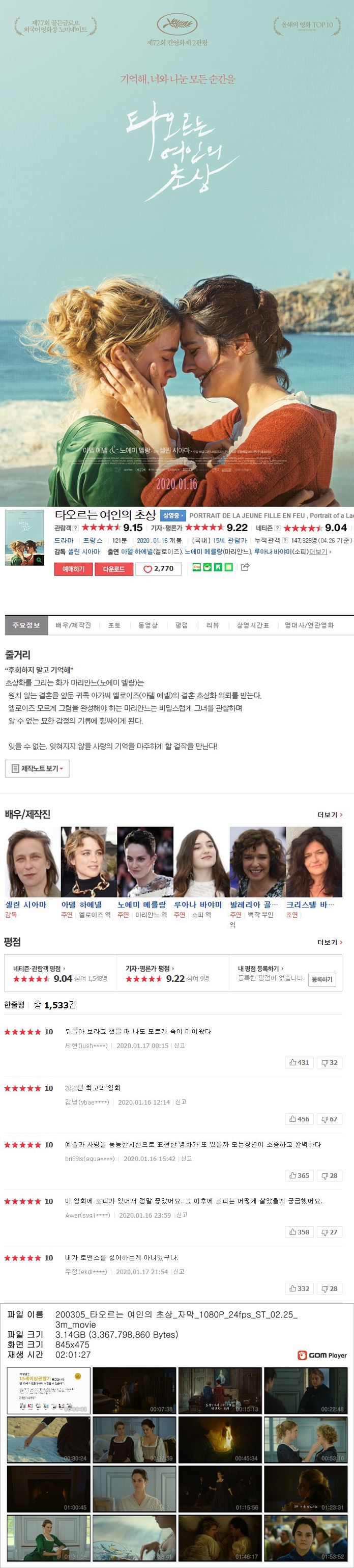354x1568 pixels.
Task: Click 아델 하에넬 actor photo thumbnail
Action: click(x=89, y=862)
